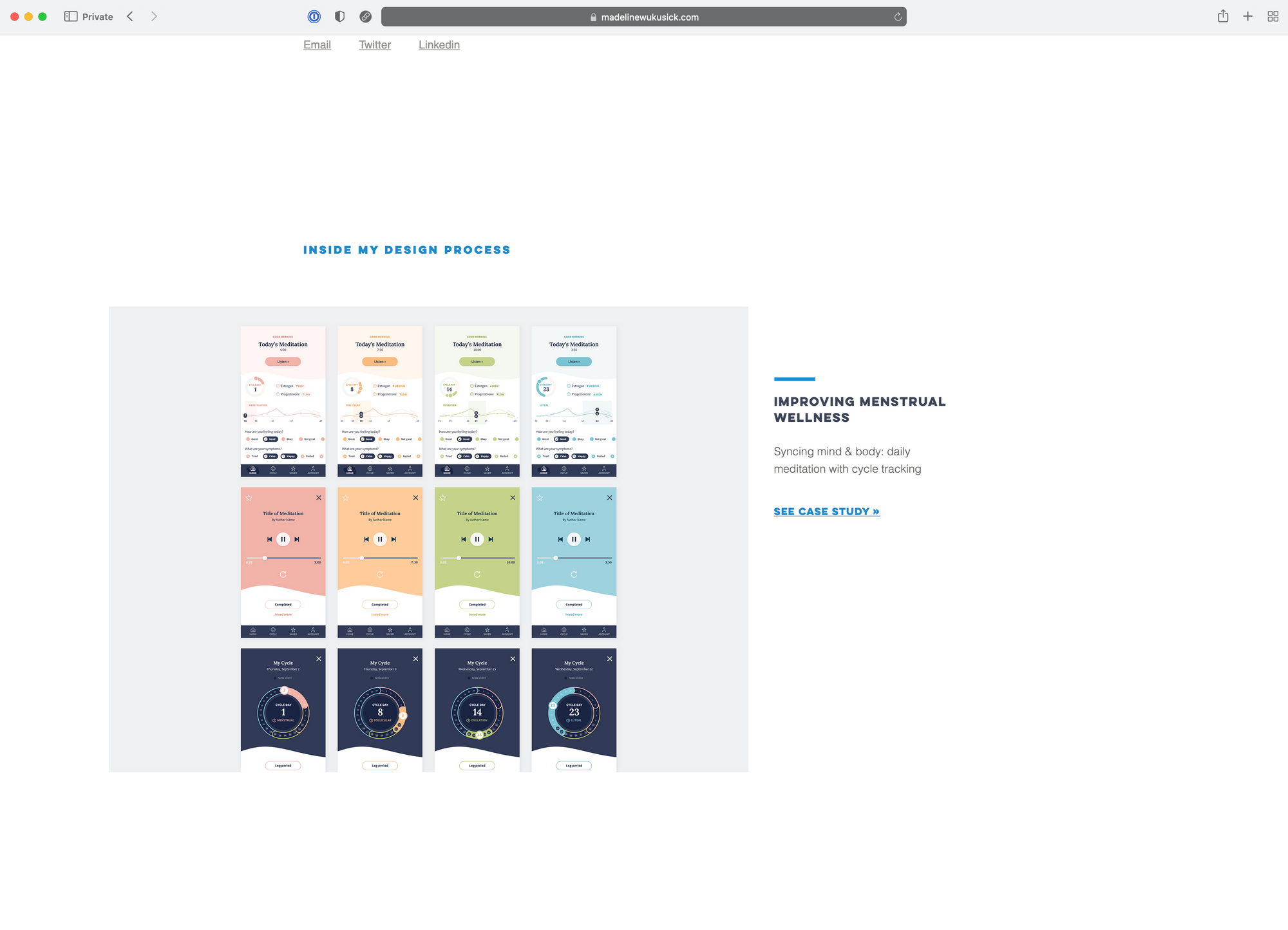Select the cycle day 14 ovulation phase
Screen dimensions: 1288x930
477,709
